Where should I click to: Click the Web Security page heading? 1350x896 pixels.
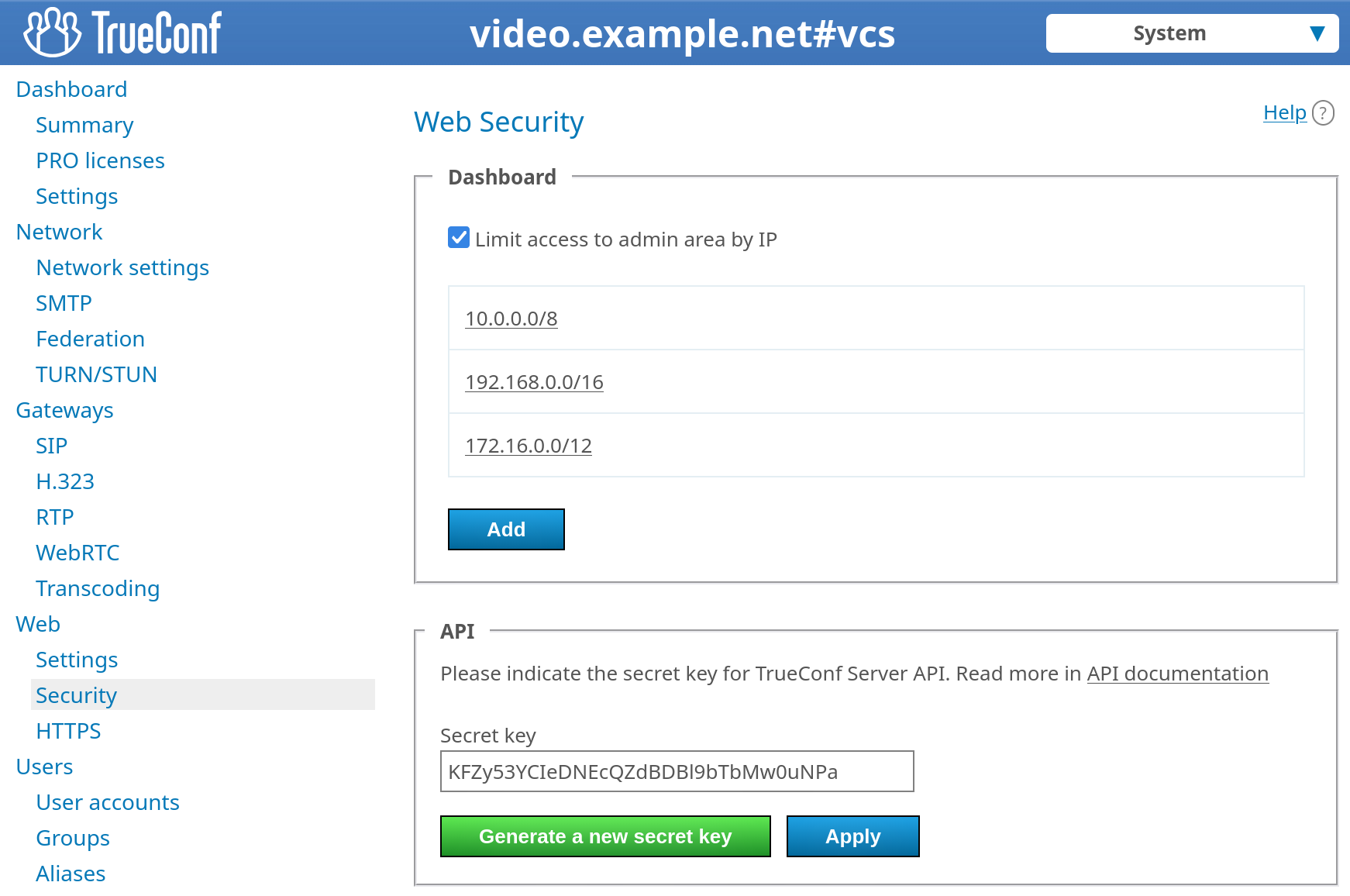[499, 122]
